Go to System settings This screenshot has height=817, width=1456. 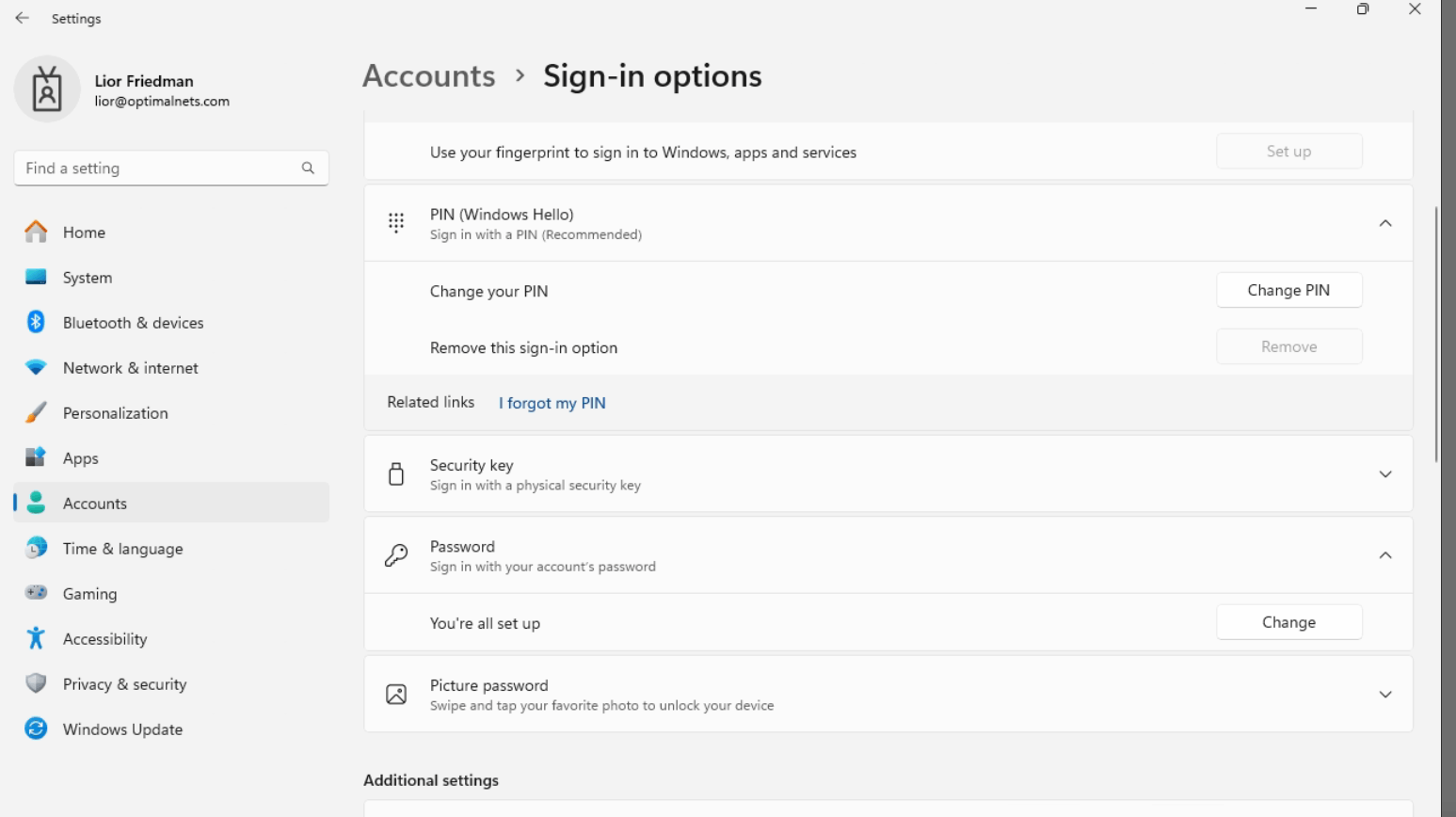171,277
